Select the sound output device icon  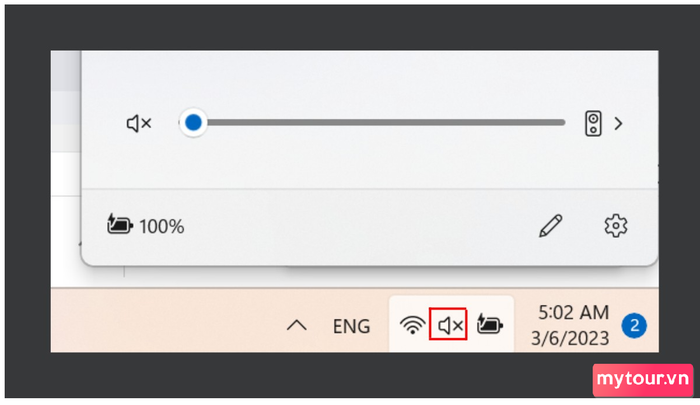click(x=593, y=124)
